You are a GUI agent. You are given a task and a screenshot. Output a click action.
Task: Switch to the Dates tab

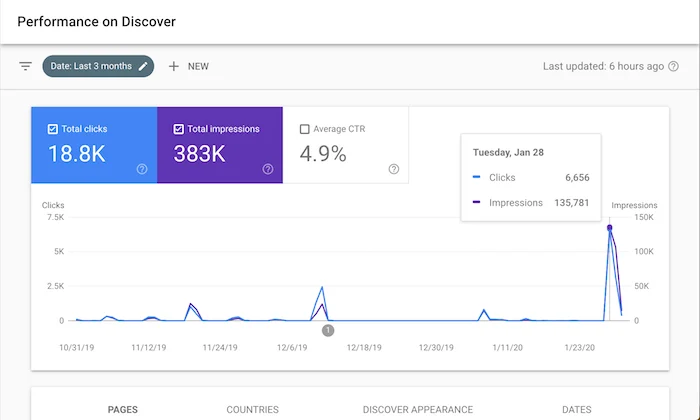(577, 409)
